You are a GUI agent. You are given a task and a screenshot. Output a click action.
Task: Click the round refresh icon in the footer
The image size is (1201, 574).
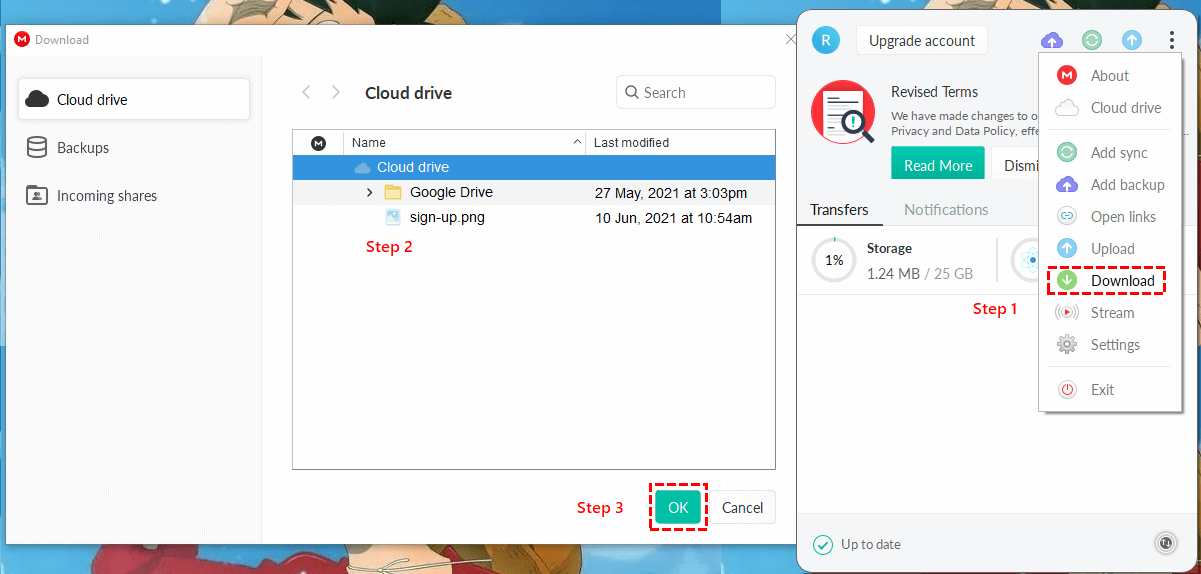click(1166, 543)
